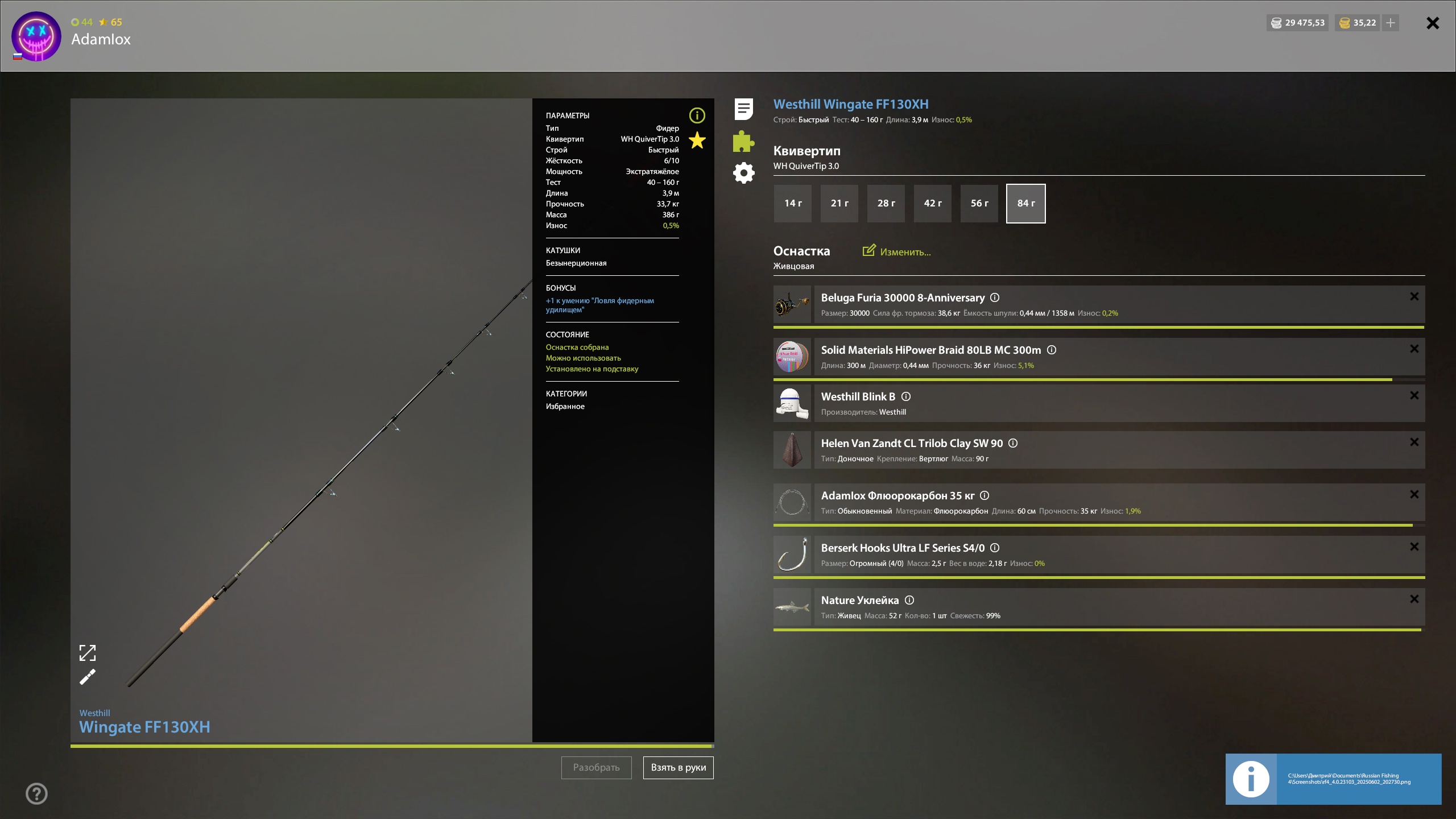Viewport: 1456px width, 819px height.
Task: Click the Westhill Wingate FF130XH title
Action: (851, 104)
